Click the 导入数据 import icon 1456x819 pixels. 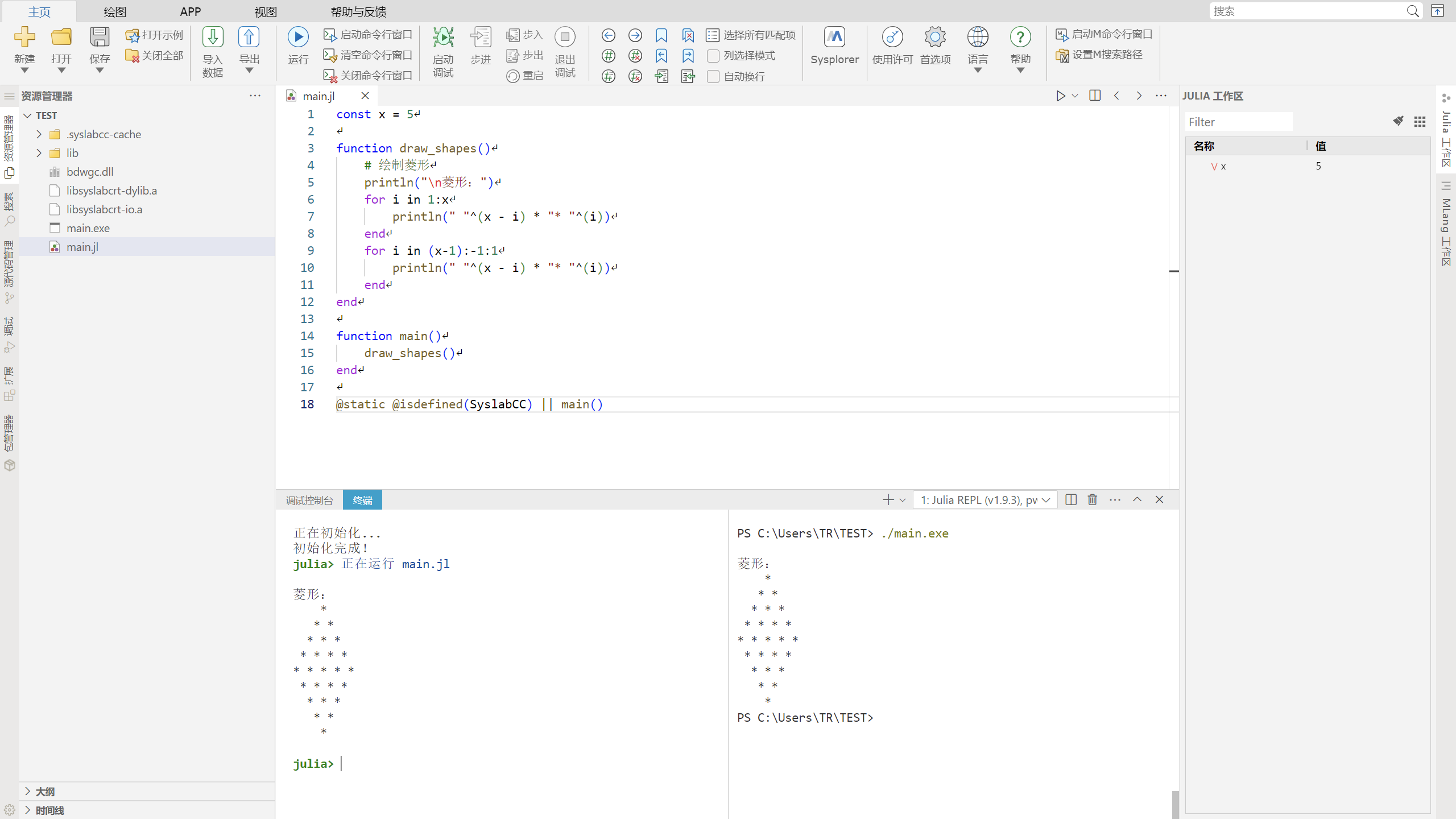213,38
